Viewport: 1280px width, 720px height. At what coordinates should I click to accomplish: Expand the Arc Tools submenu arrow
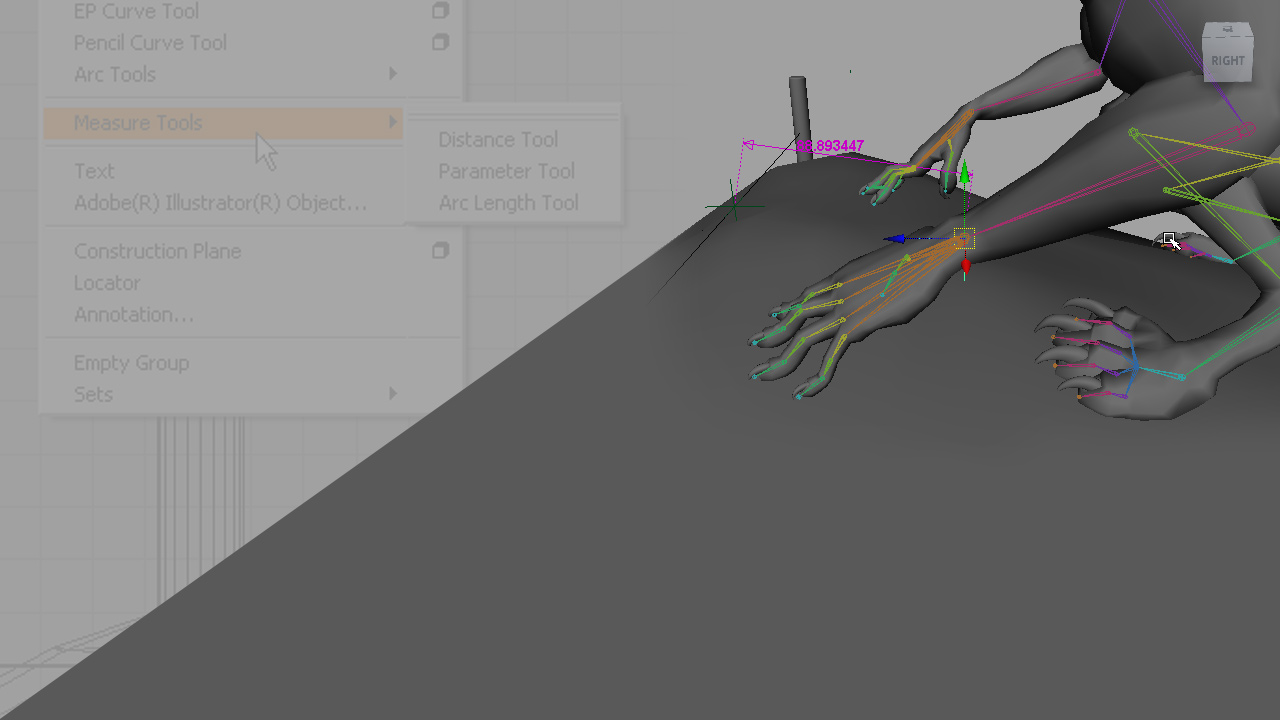[x=393, y=74]
